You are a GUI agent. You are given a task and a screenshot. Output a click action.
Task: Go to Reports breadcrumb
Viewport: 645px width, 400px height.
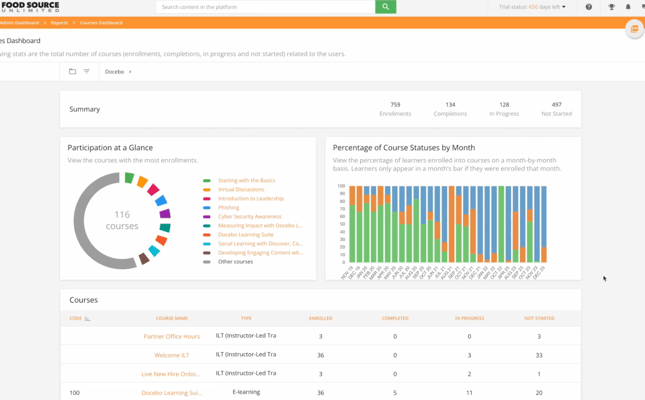59,23
